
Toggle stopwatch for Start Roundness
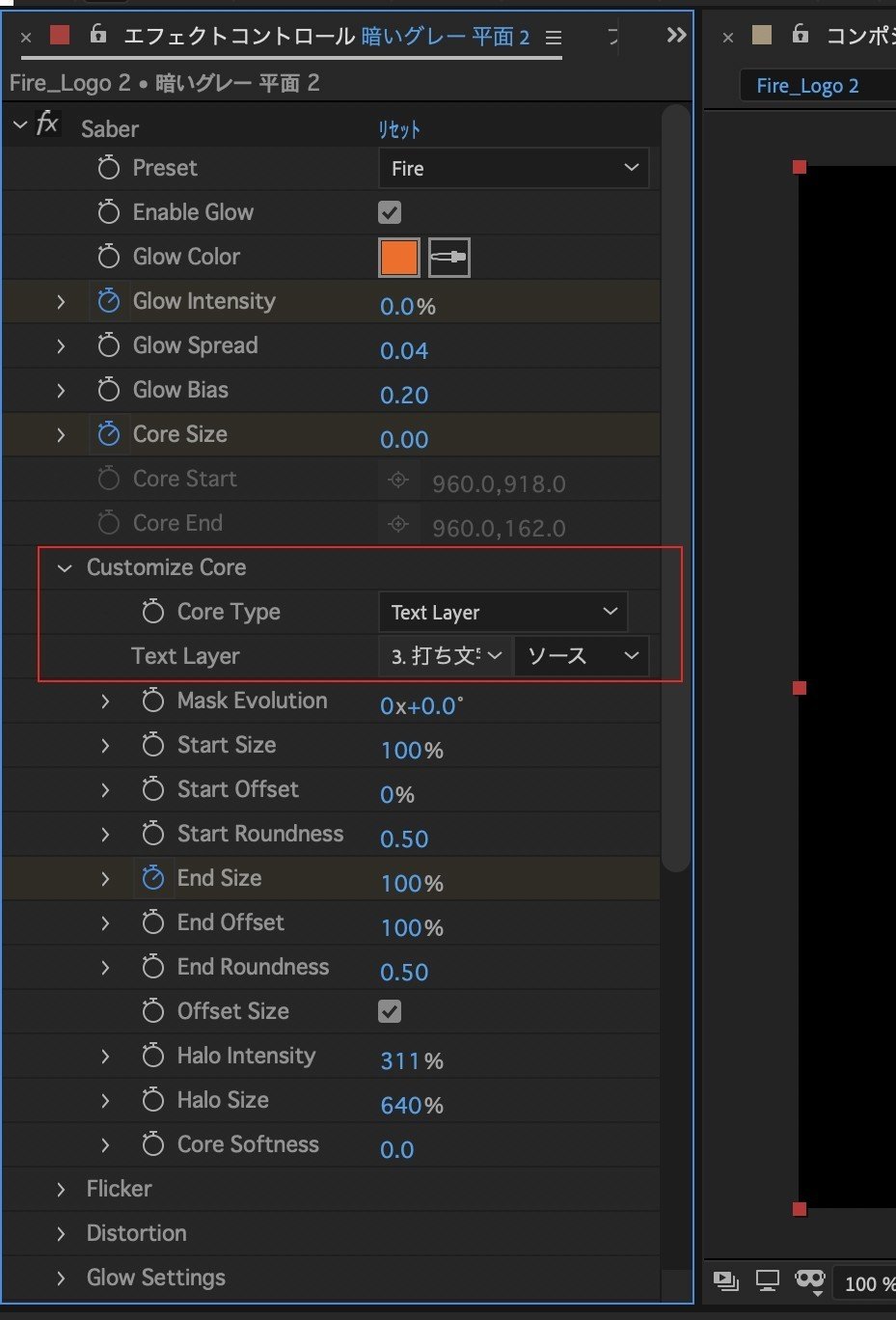pos(153,834)
